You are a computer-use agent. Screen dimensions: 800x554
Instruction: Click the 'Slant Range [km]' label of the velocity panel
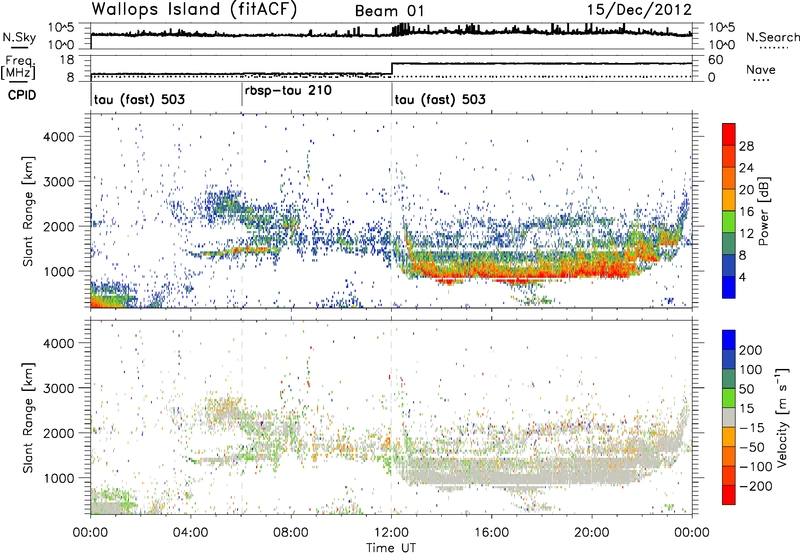click(x=28, y=418)
